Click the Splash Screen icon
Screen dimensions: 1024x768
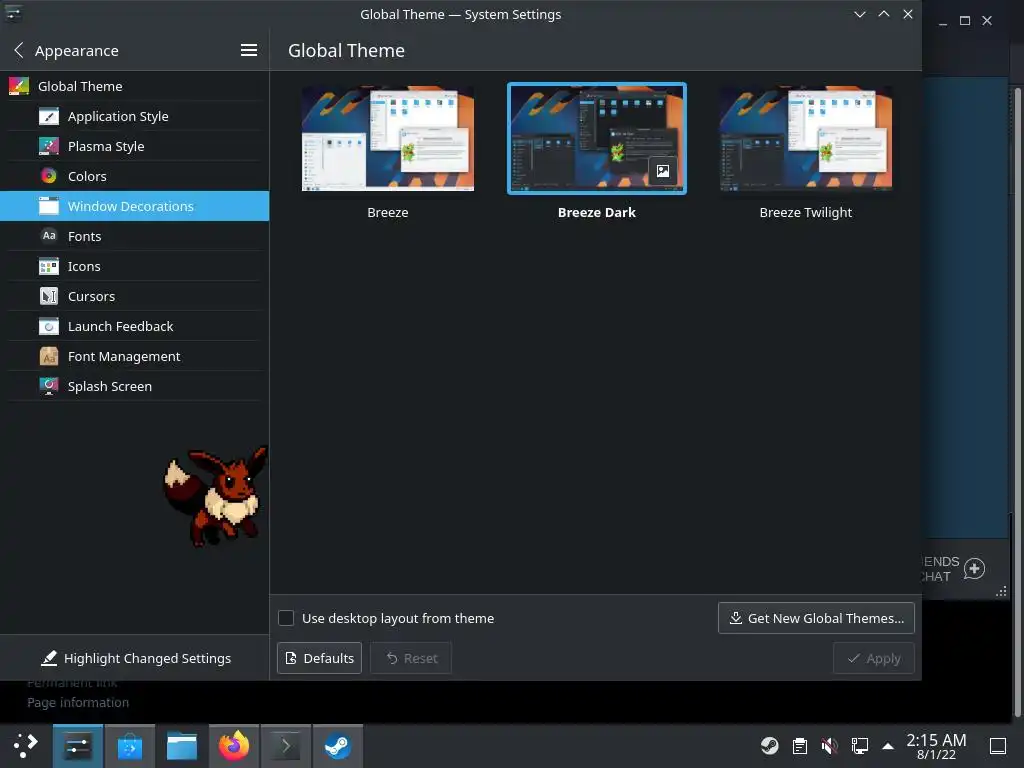tap(49, 386)
